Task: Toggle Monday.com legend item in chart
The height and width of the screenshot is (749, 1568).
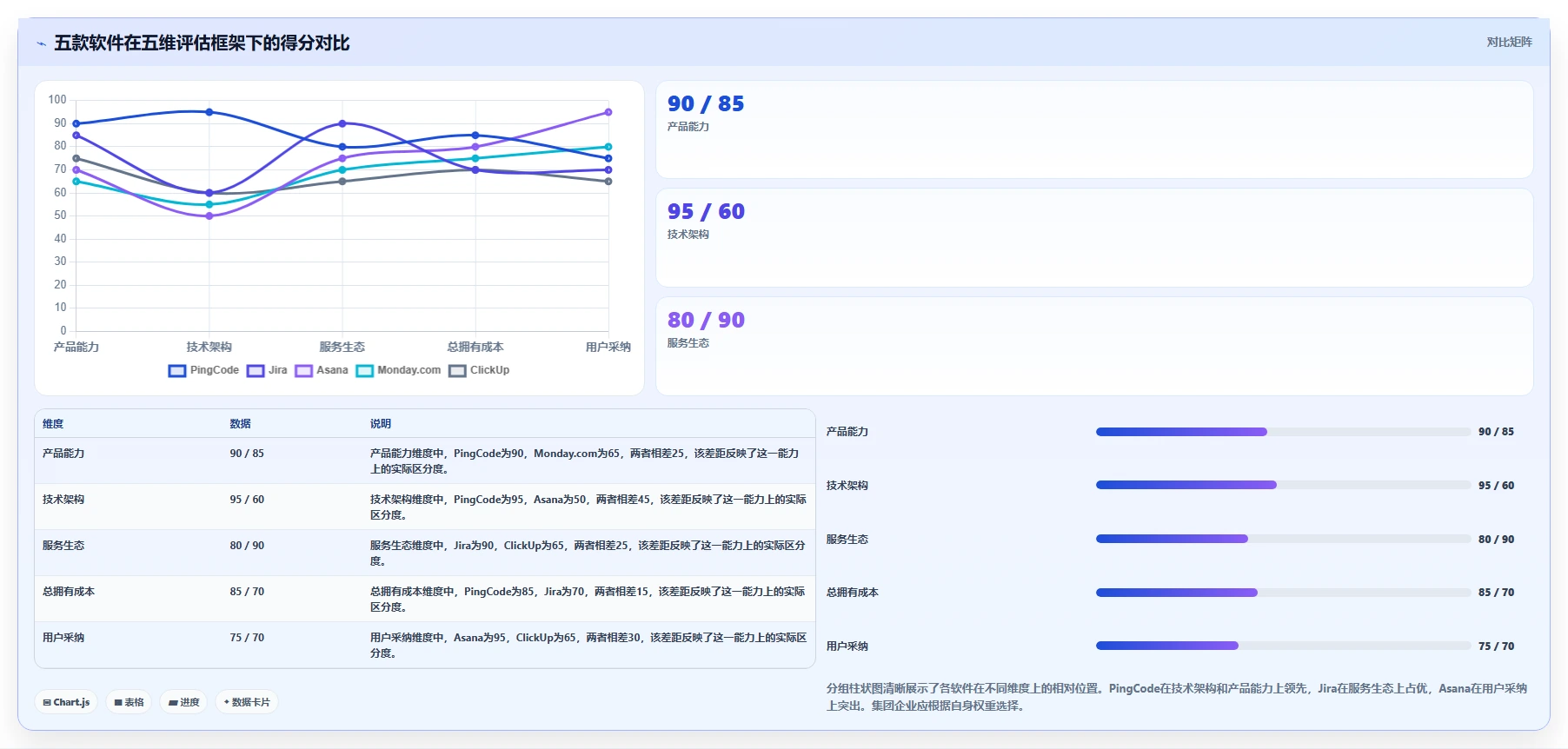Action: pos(398,371)
